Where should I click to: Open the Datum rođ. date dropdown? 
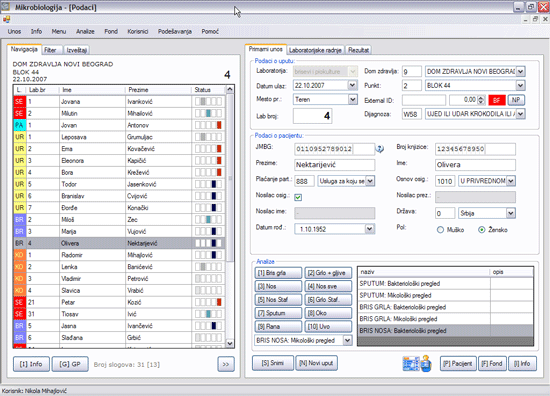pos(369,229)
